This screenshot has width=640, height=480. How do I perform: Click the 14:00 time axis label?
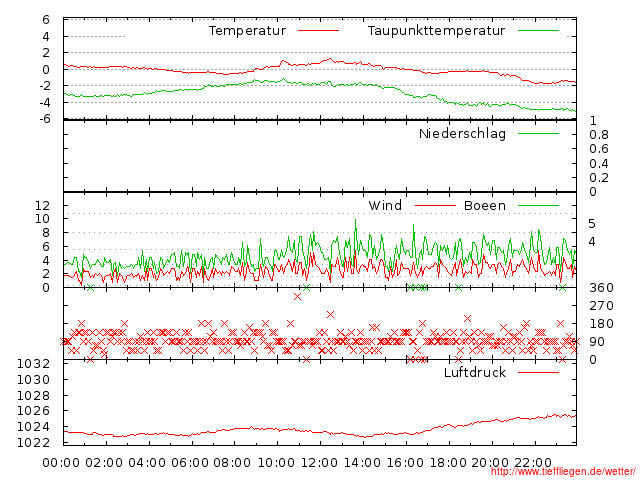(x=362, y=463)
